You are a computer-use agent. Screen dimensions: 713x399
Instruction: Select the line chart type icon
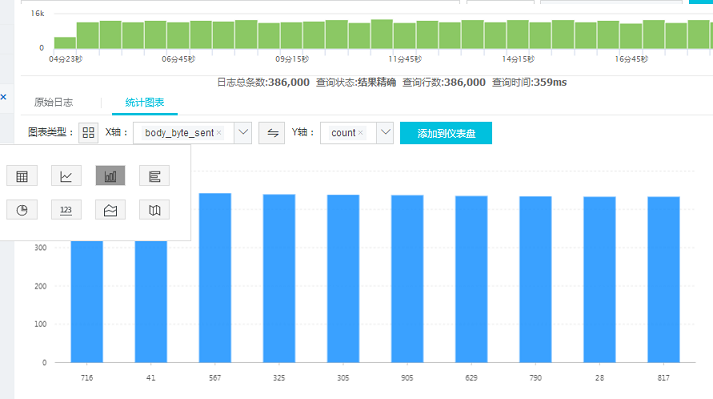click(66, 176)
